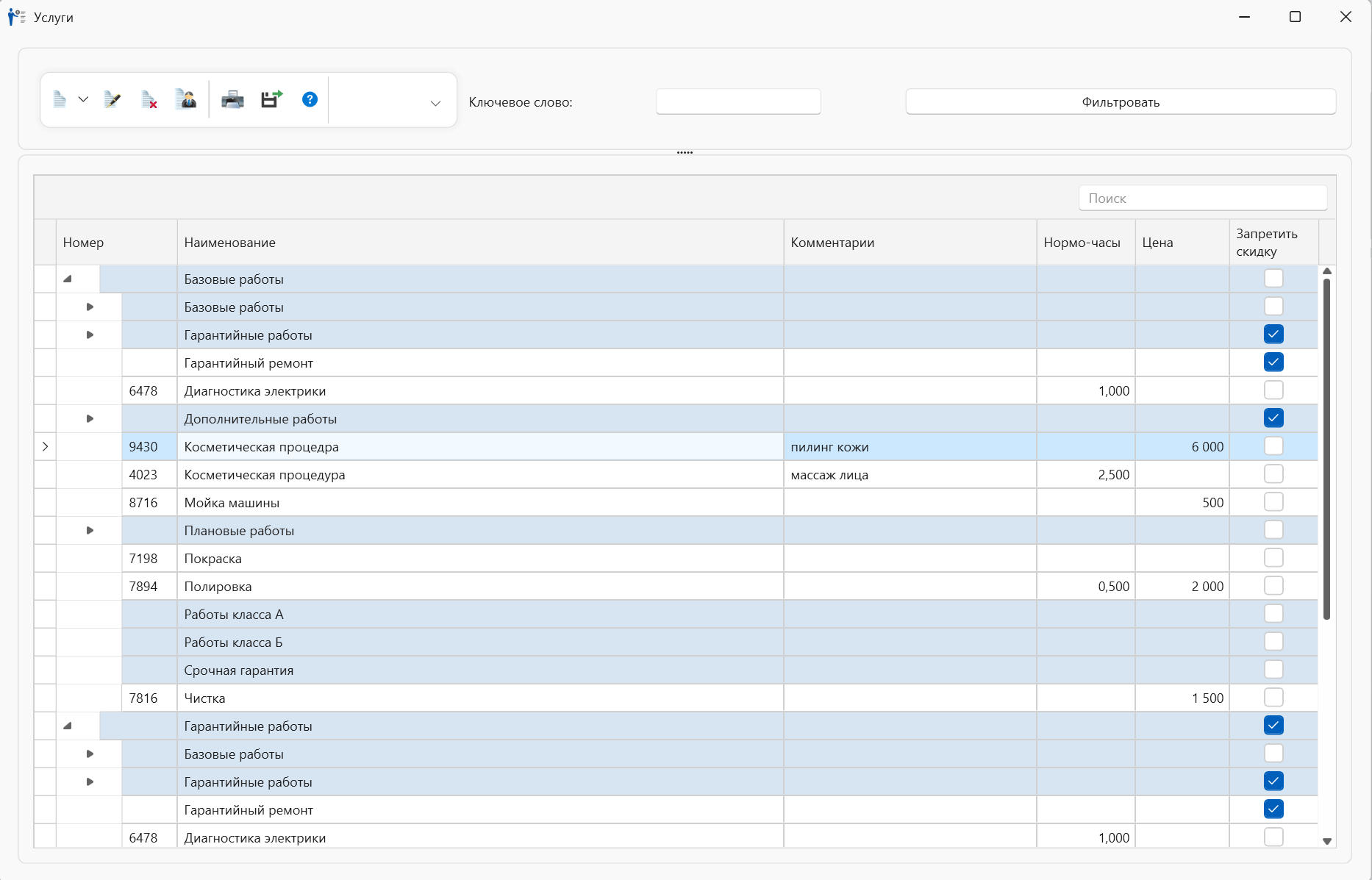The image size is (1372, 880).
Task: Check discount ban for Полировка row
Action: point(1273,585)
